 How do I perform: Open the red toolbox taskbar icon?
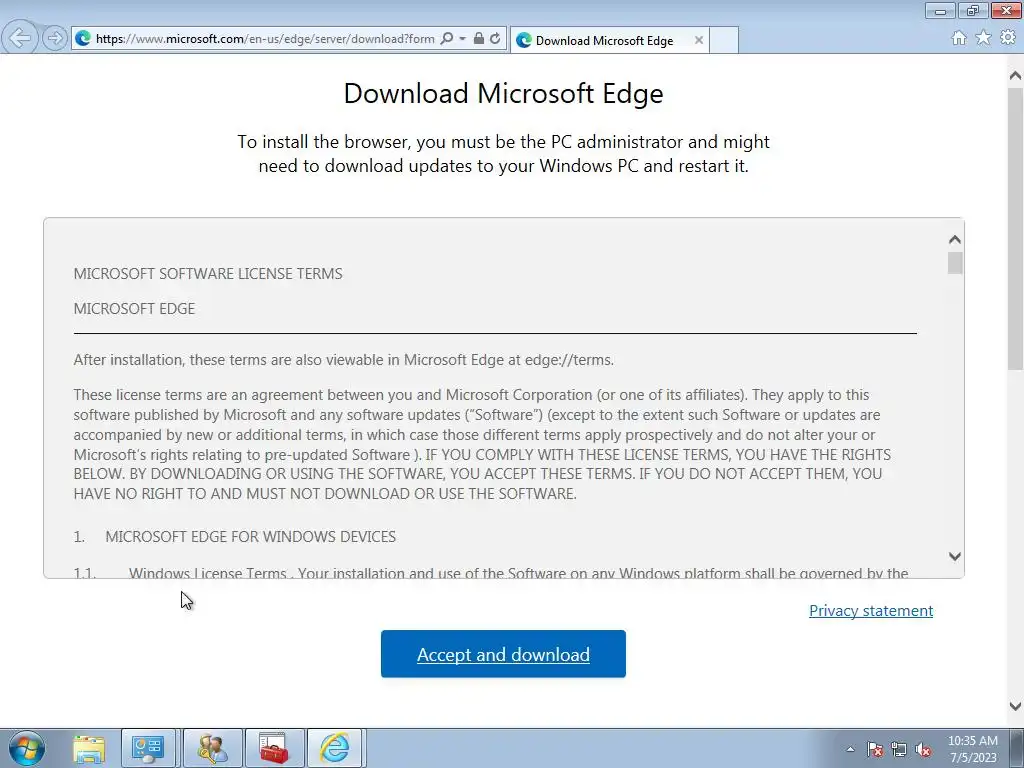(x=274, y=748)
